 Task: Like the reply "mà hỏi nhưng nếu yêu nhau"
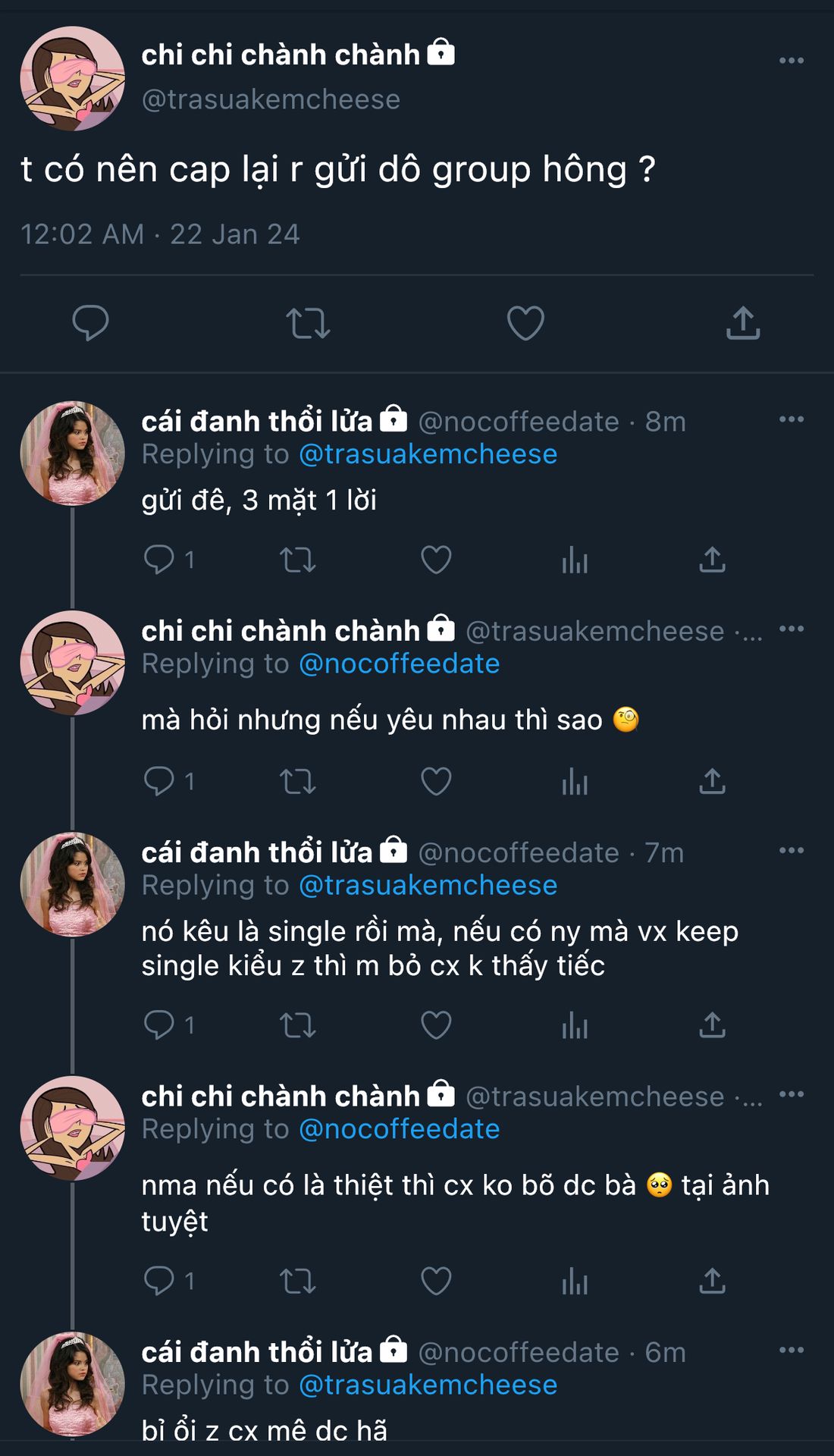point(436,782)
